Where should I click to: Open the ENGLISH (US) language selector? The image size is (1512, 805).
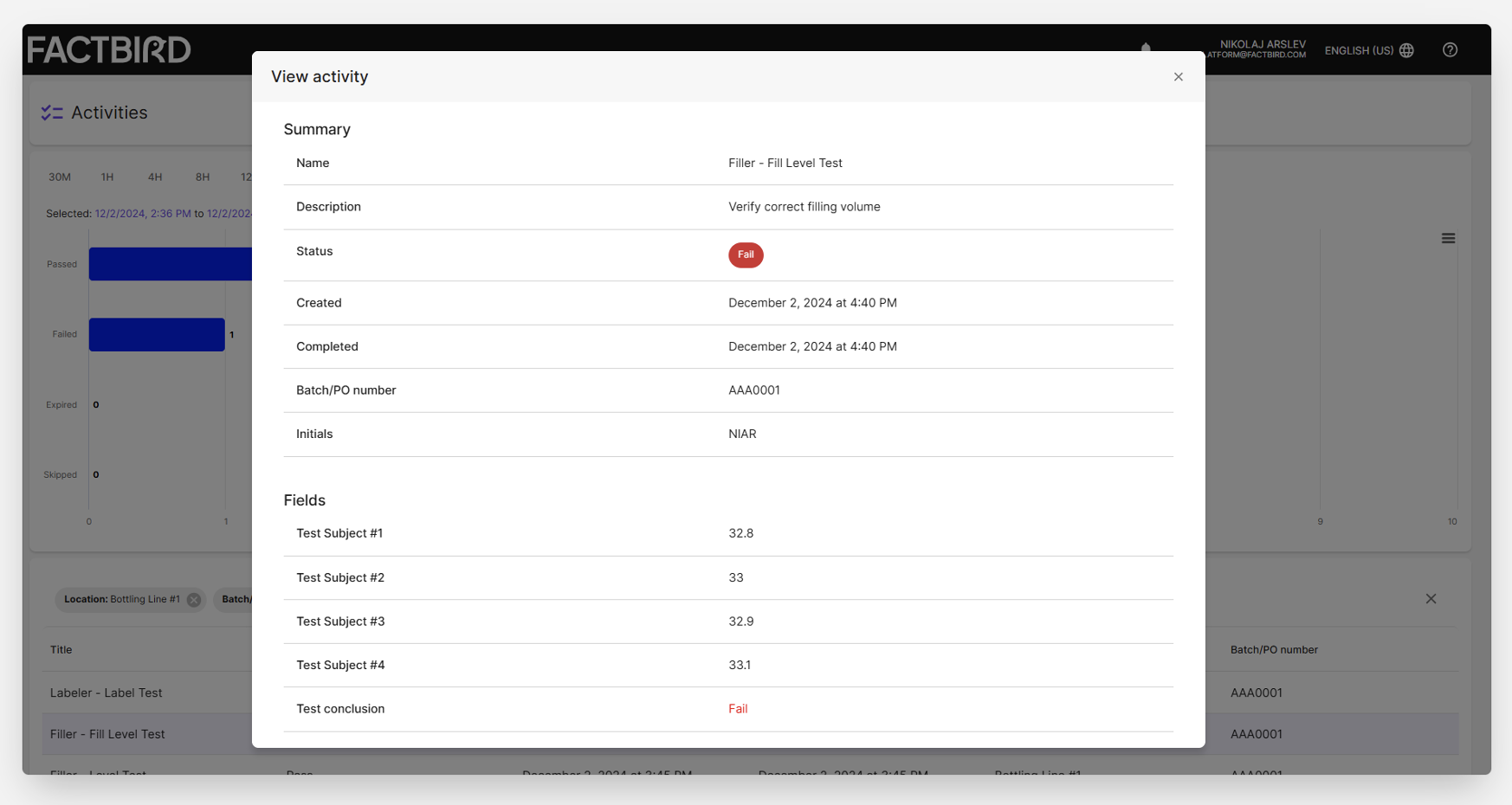1369,50
